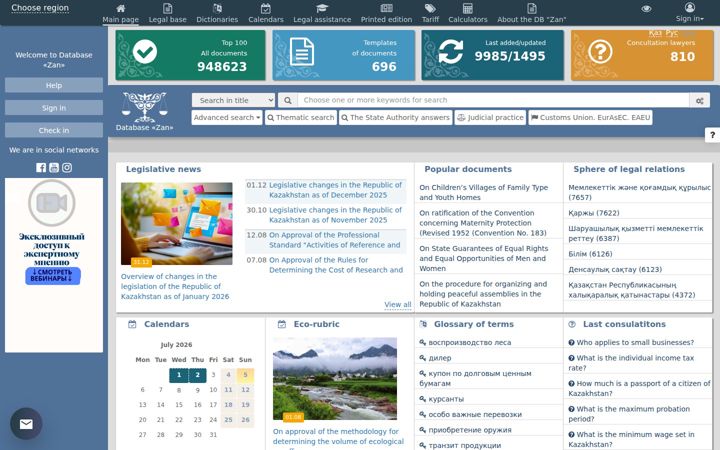
Task: Open the Top 100 All documents tile
Action: pyautogui.click(x=190, y=55)
